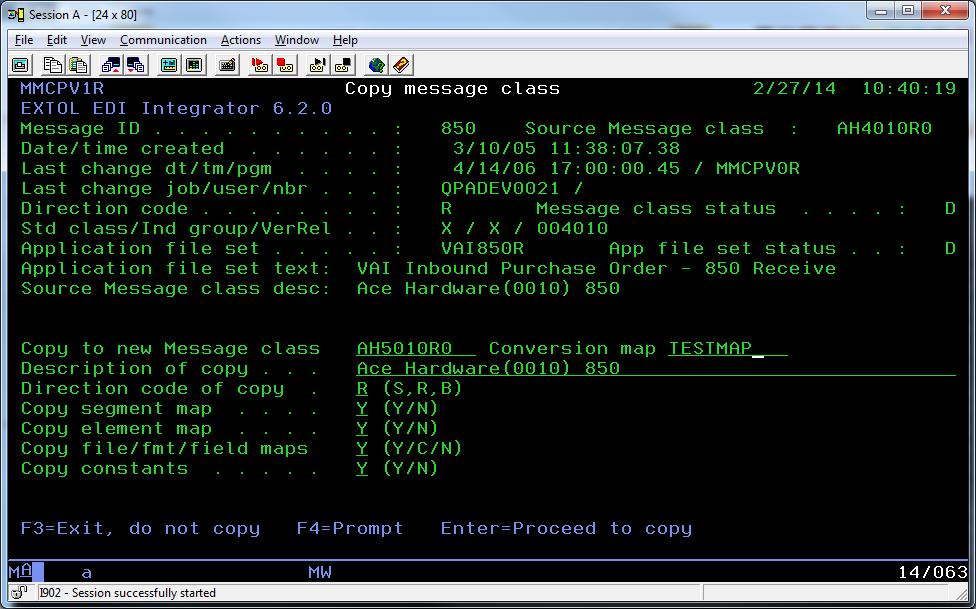This screenshot has height=609, width=976.
Task: Click the (Y/C/N) options hint
Action: click(x=423, y=448)
